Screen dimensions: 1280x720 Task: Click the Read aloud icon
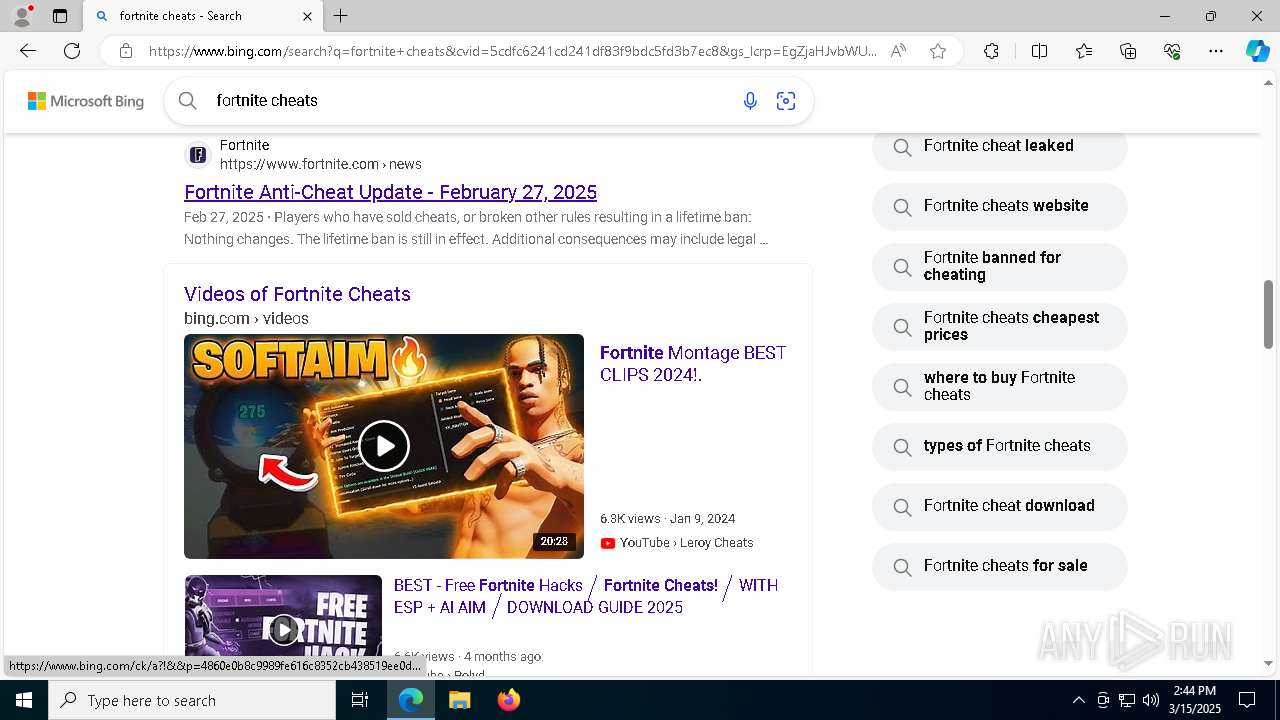click(898, 51)
